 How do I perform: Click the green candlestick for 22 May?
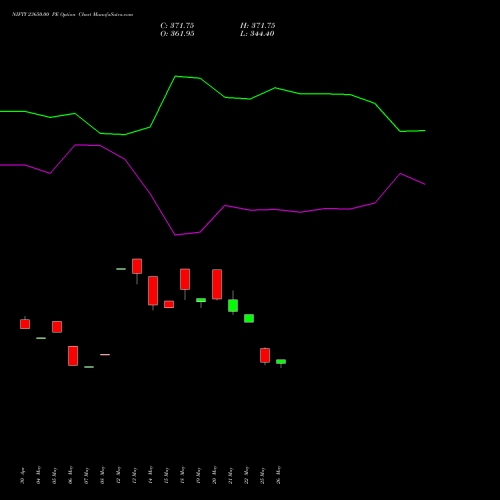coord(249,318)
